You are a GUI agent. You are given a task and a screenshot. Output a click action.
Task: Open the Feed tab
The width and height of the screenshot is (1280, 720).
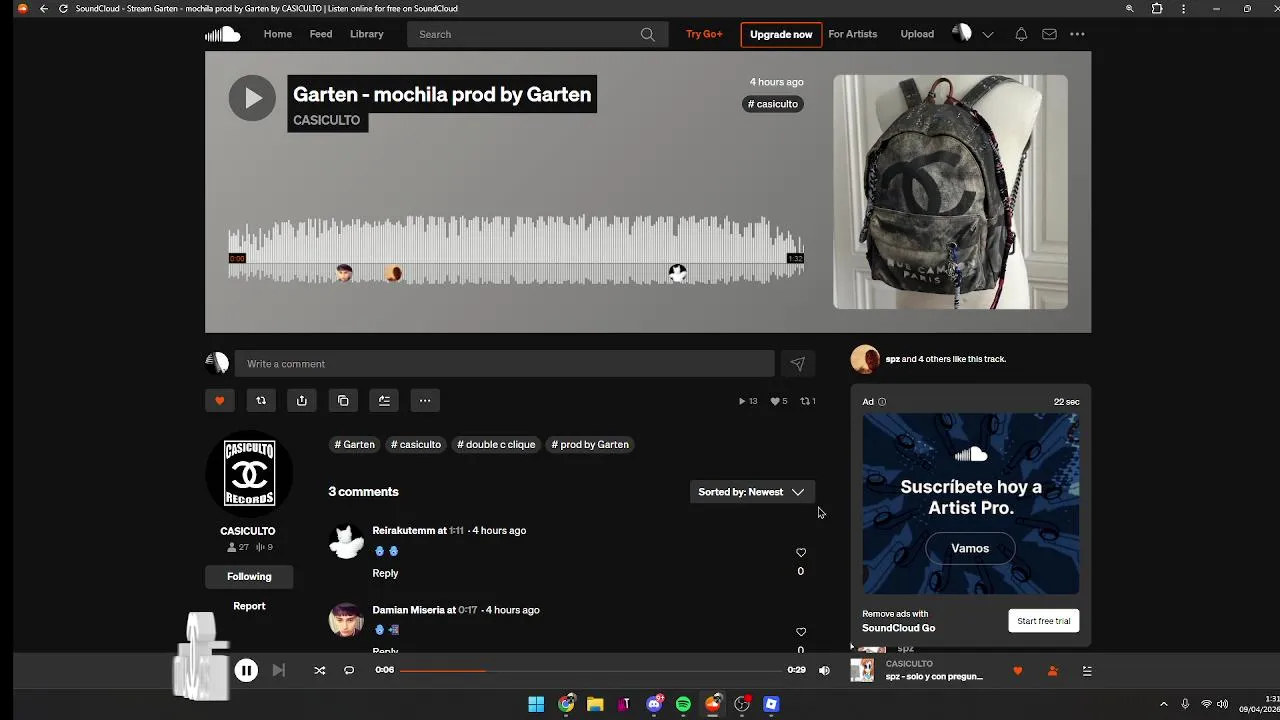click(x=321, y=34)
